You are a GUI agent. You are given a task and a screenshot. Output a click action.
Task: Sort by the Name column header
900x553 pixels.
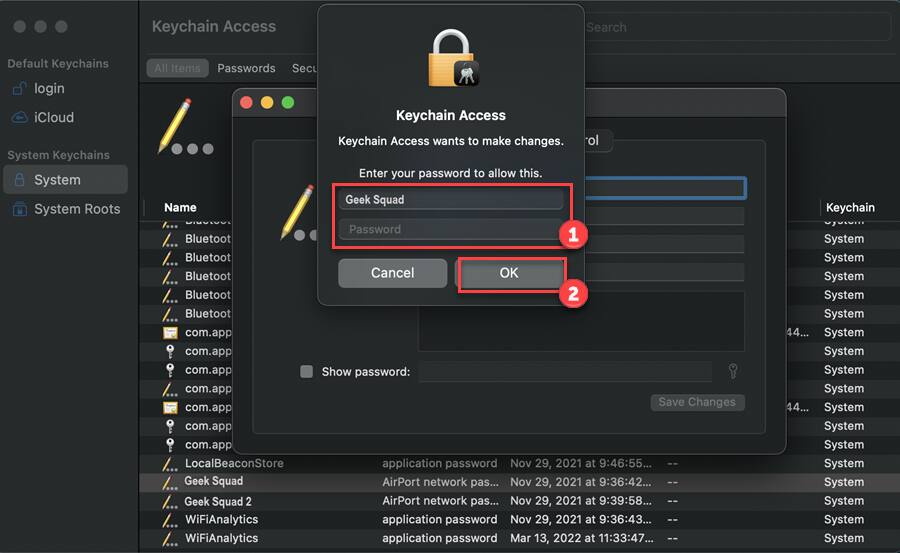(180, 207)
